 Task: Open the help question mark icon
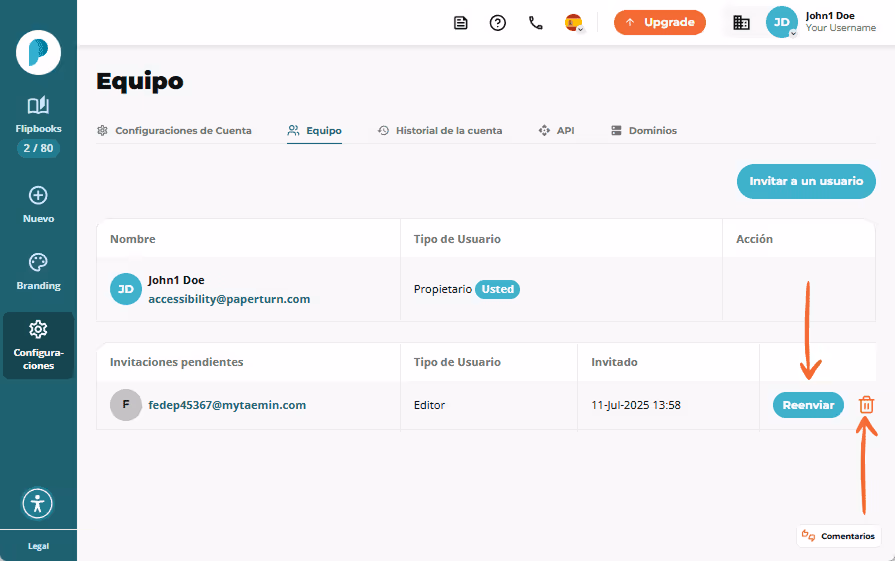498,23
